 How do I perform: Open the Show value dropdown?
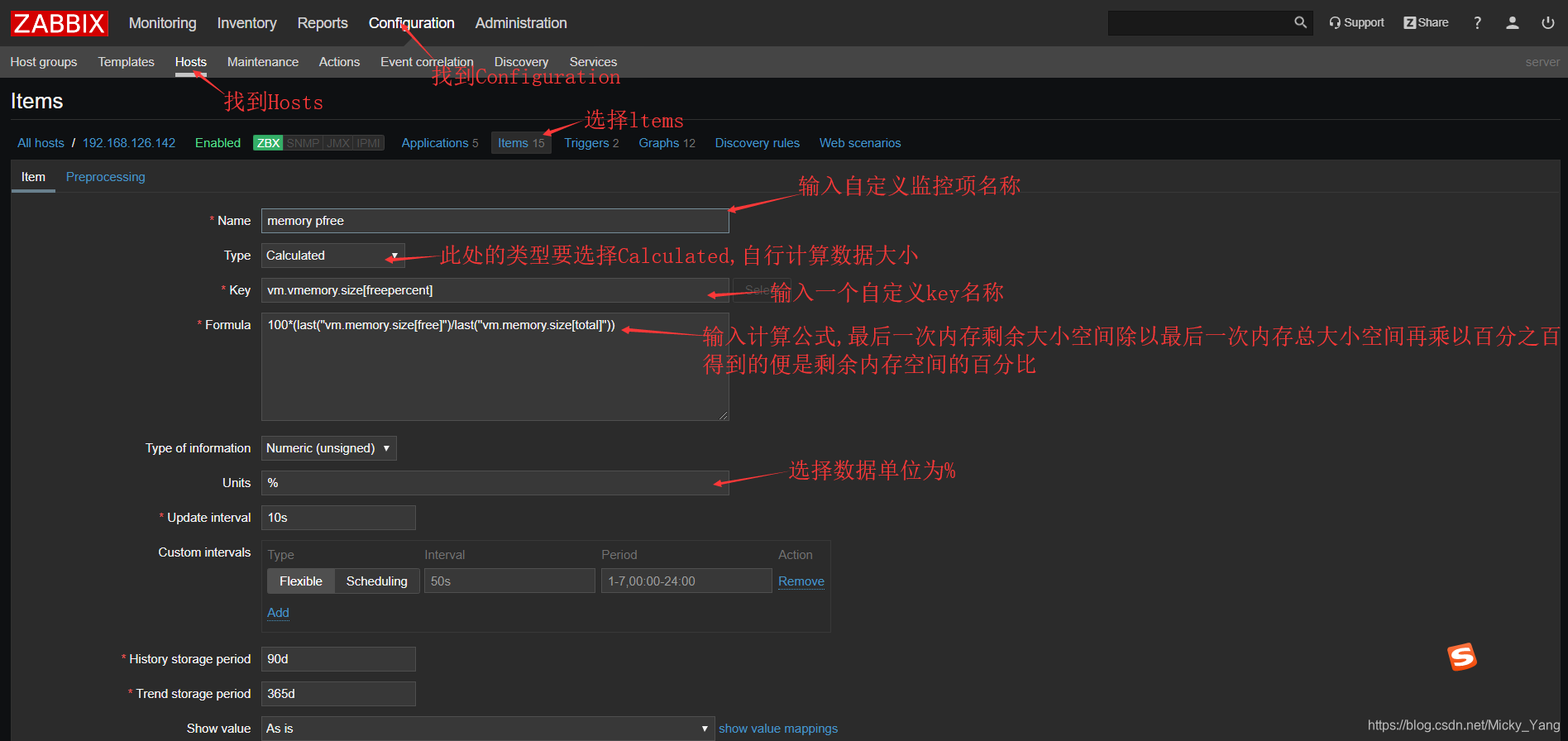(x=487, y=729)
